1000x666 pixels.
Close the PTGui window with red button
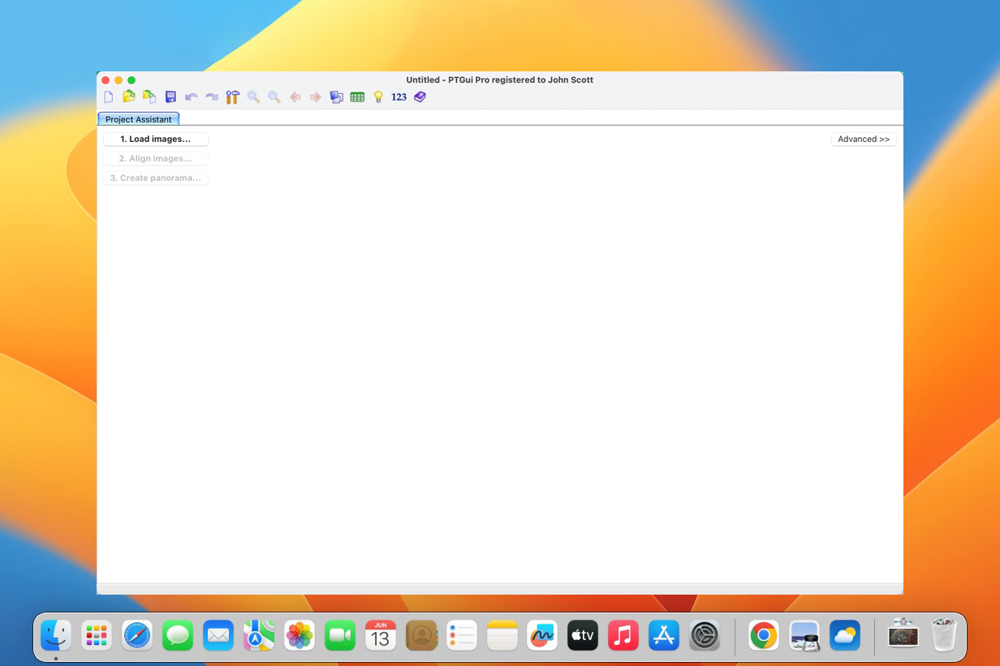pyautogui.click(x=105, y=80)
